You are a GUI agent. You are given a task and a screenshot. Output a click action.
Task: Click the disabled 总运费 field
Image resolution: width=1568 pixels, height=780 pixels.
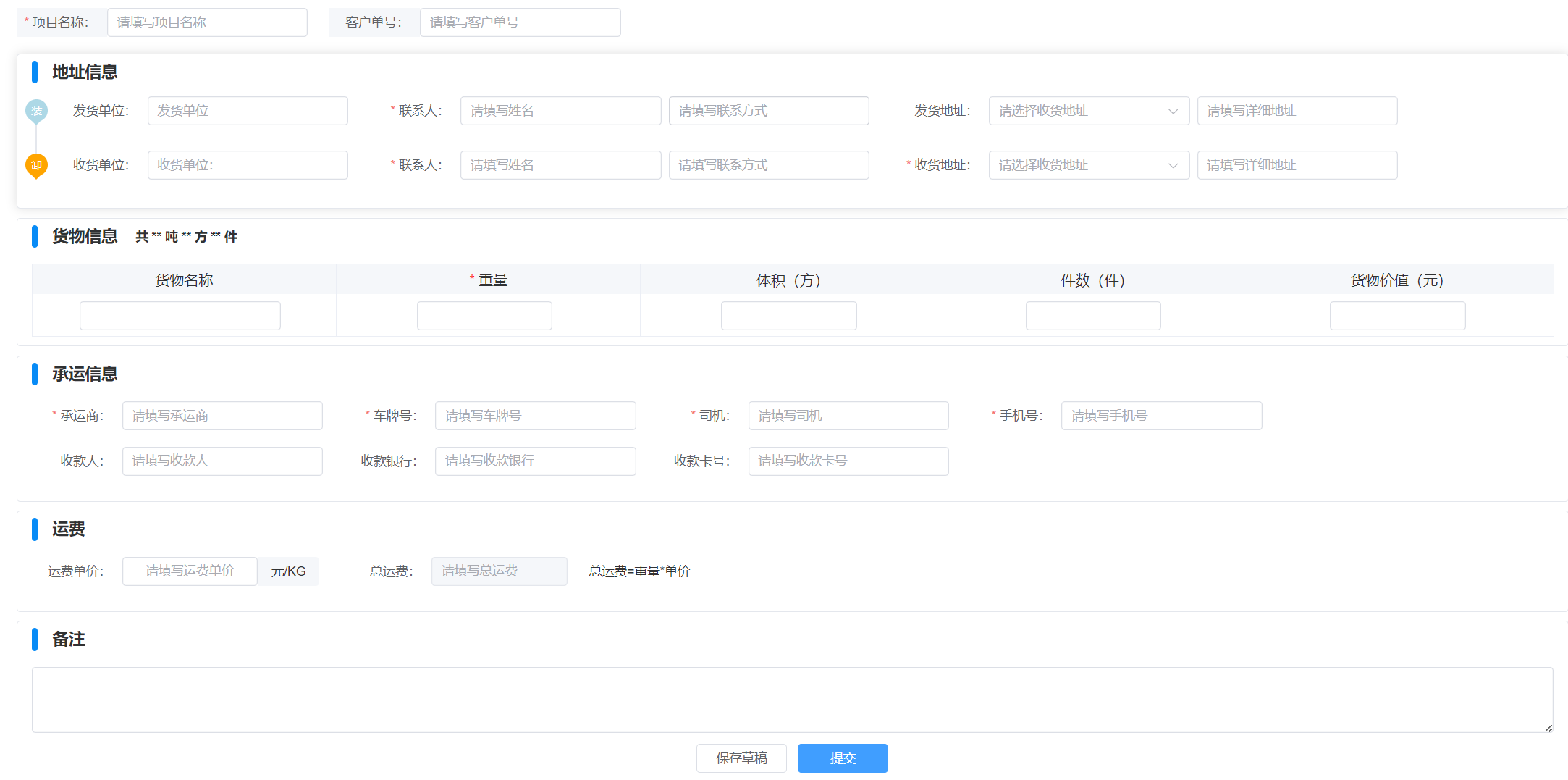click(500, 571)
